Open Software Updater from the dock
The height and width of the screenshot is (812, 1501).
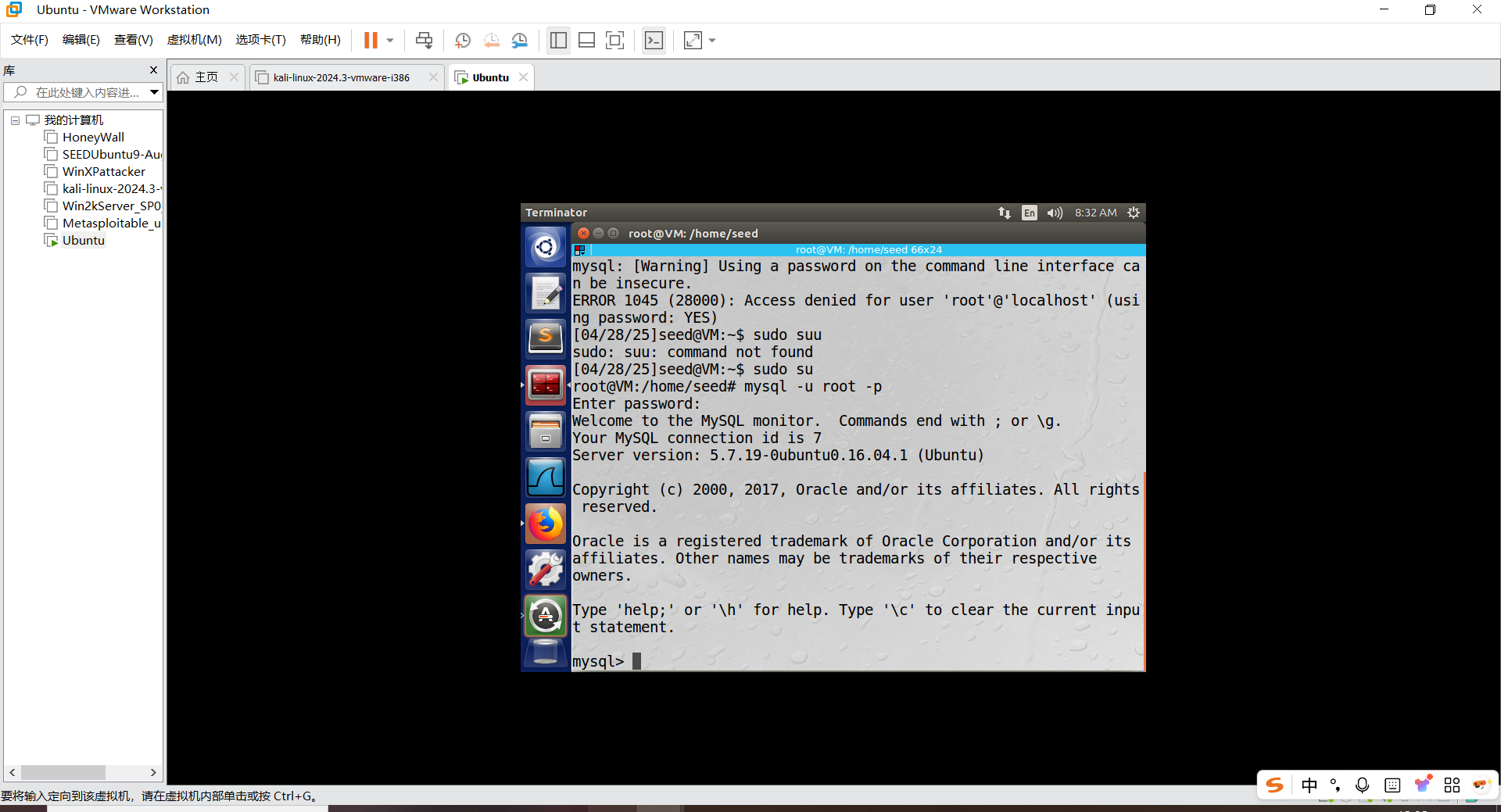click(x=545, y=616)
